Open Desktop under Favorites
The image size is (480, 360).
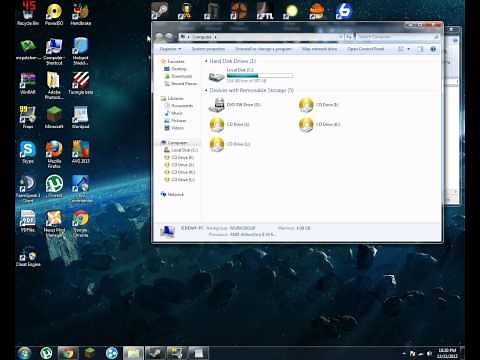(x=176, y=69)
